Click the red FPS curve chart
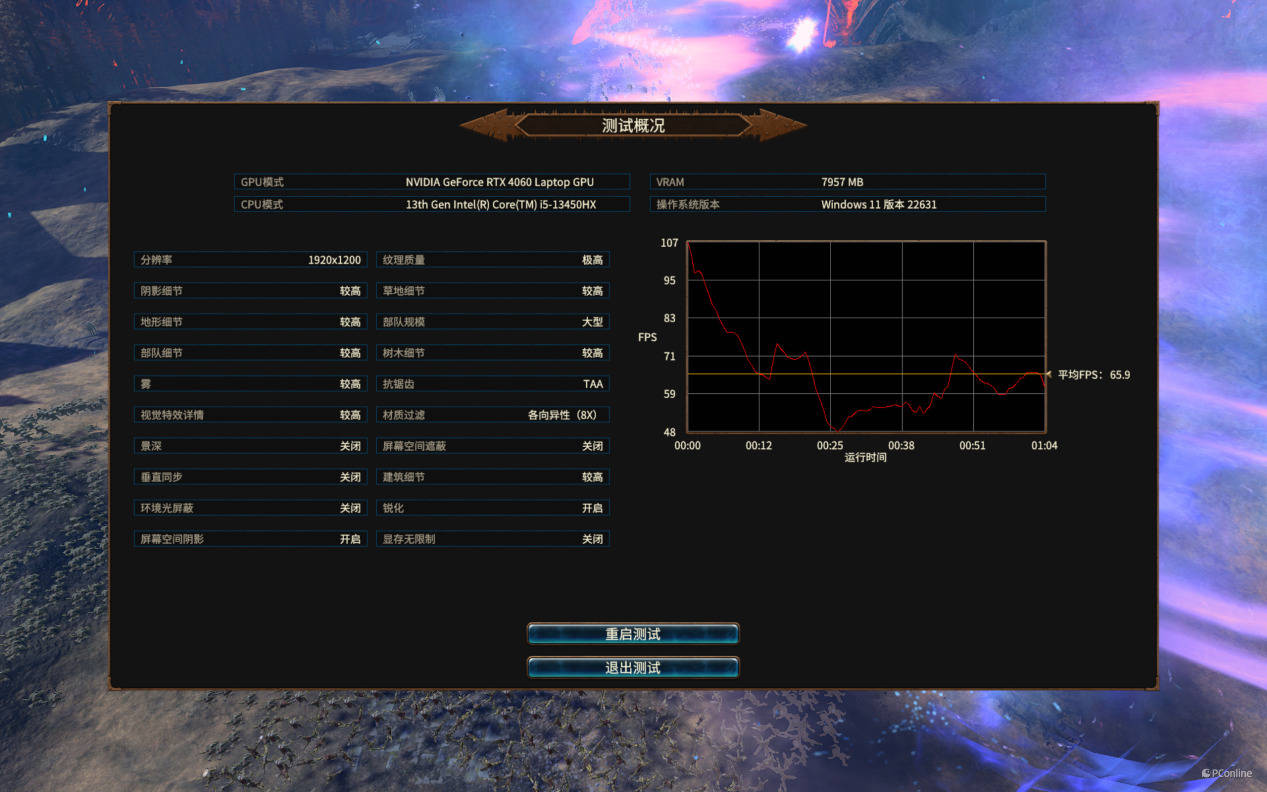Viewport: 1267px width, 792px height. click(x=867, y=337)
